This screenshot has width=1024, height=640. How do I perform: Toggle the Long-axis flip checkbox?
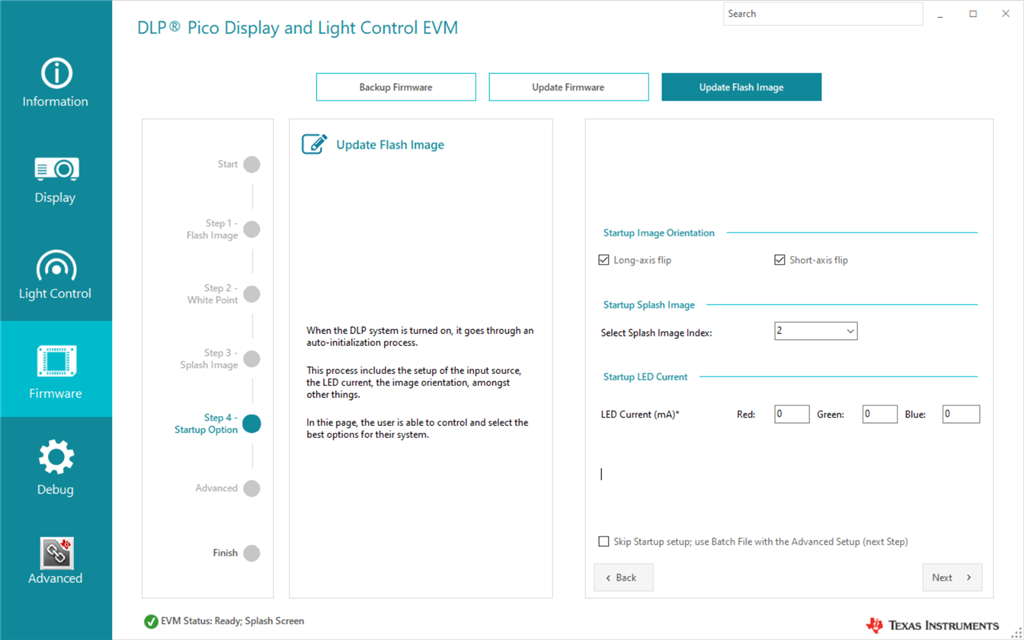[x=603, y=260]
